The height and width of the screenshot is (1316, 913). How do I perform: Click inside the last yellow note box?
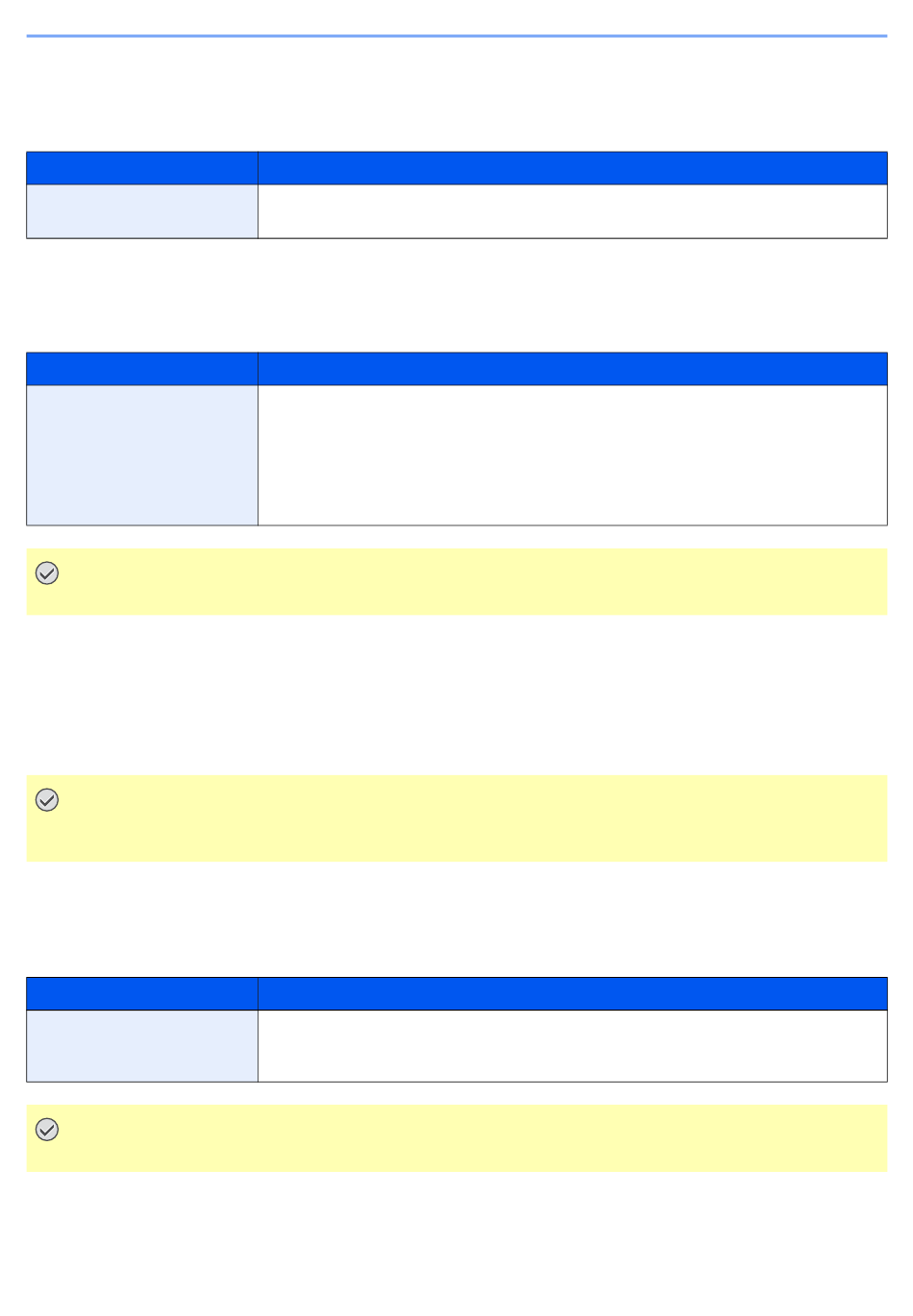[x=456, y=1138]
